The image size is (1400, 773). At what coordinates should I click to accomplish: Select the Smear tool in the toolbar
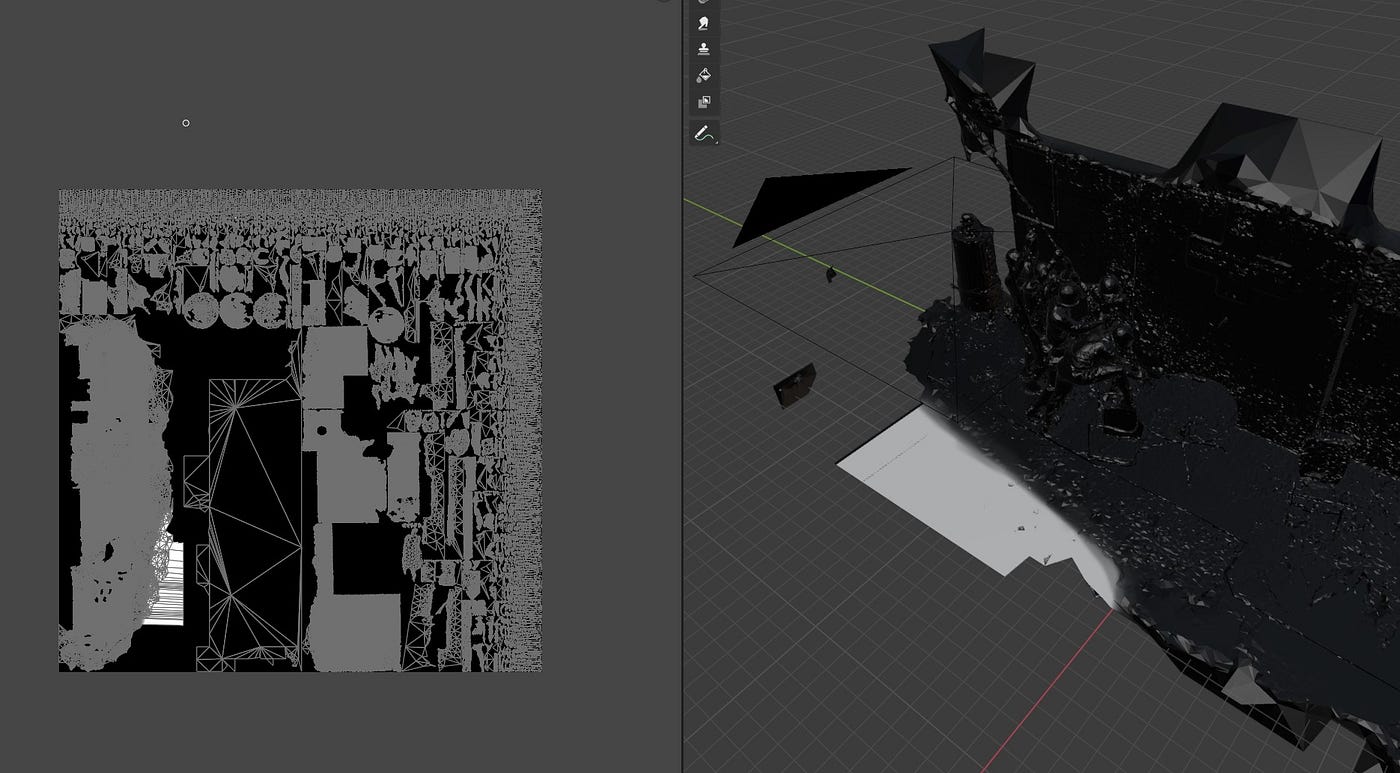[x=704, y=21]
